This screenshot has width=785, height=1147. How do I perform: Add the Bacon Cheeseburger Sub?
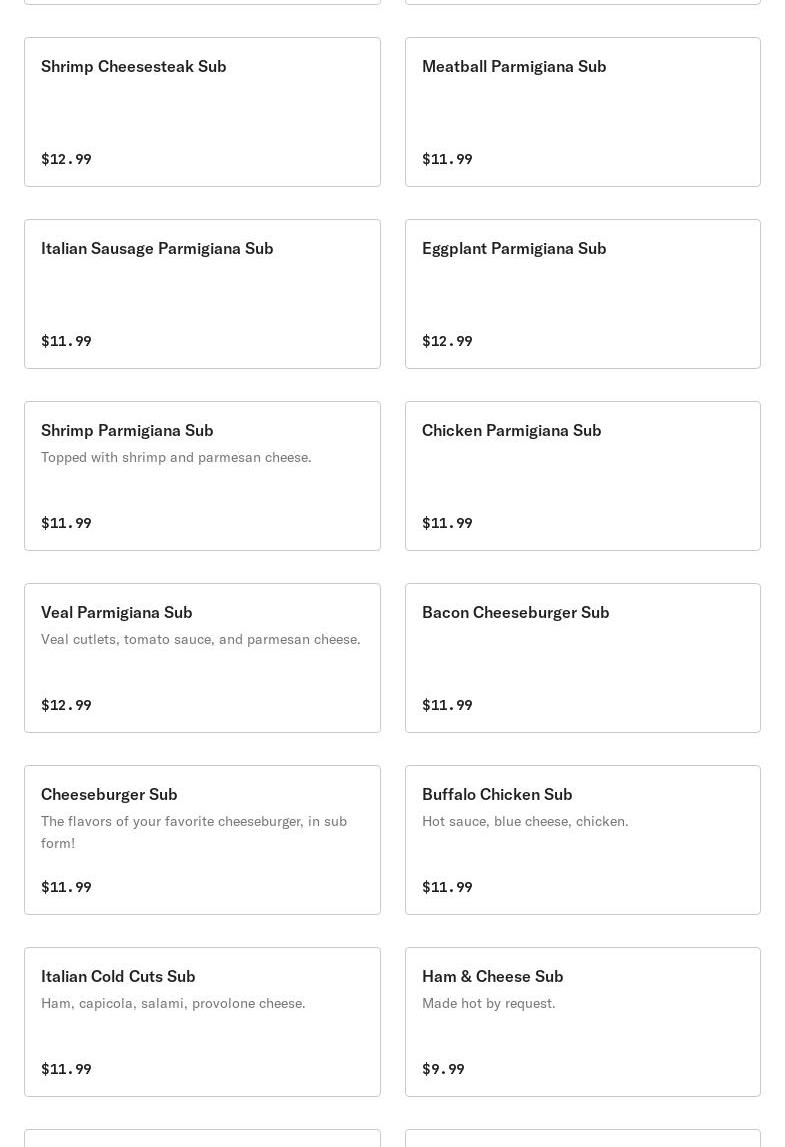point(582,657)
